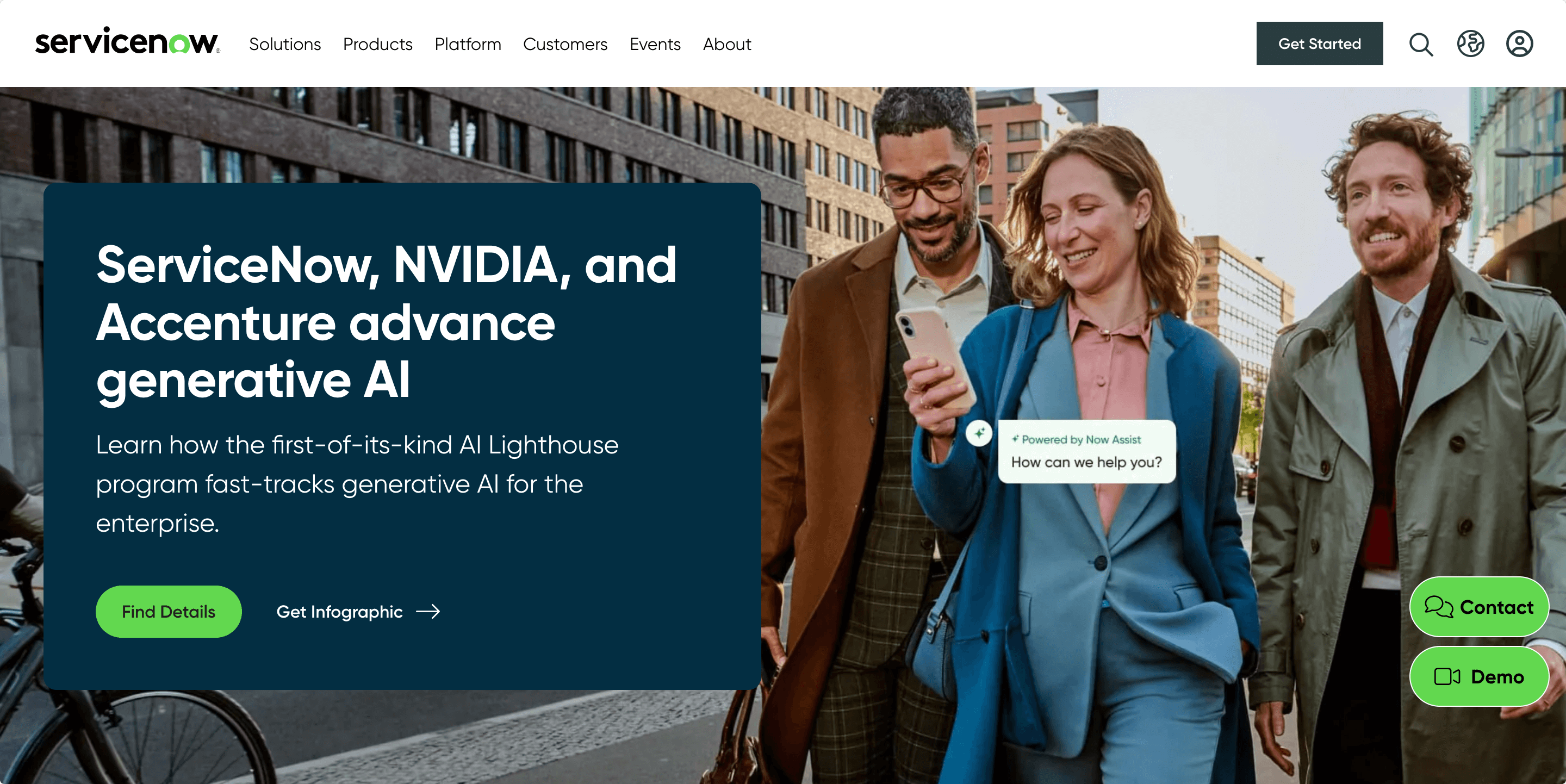
Task: Click the green Find Details button
Action: pos(168,611)
